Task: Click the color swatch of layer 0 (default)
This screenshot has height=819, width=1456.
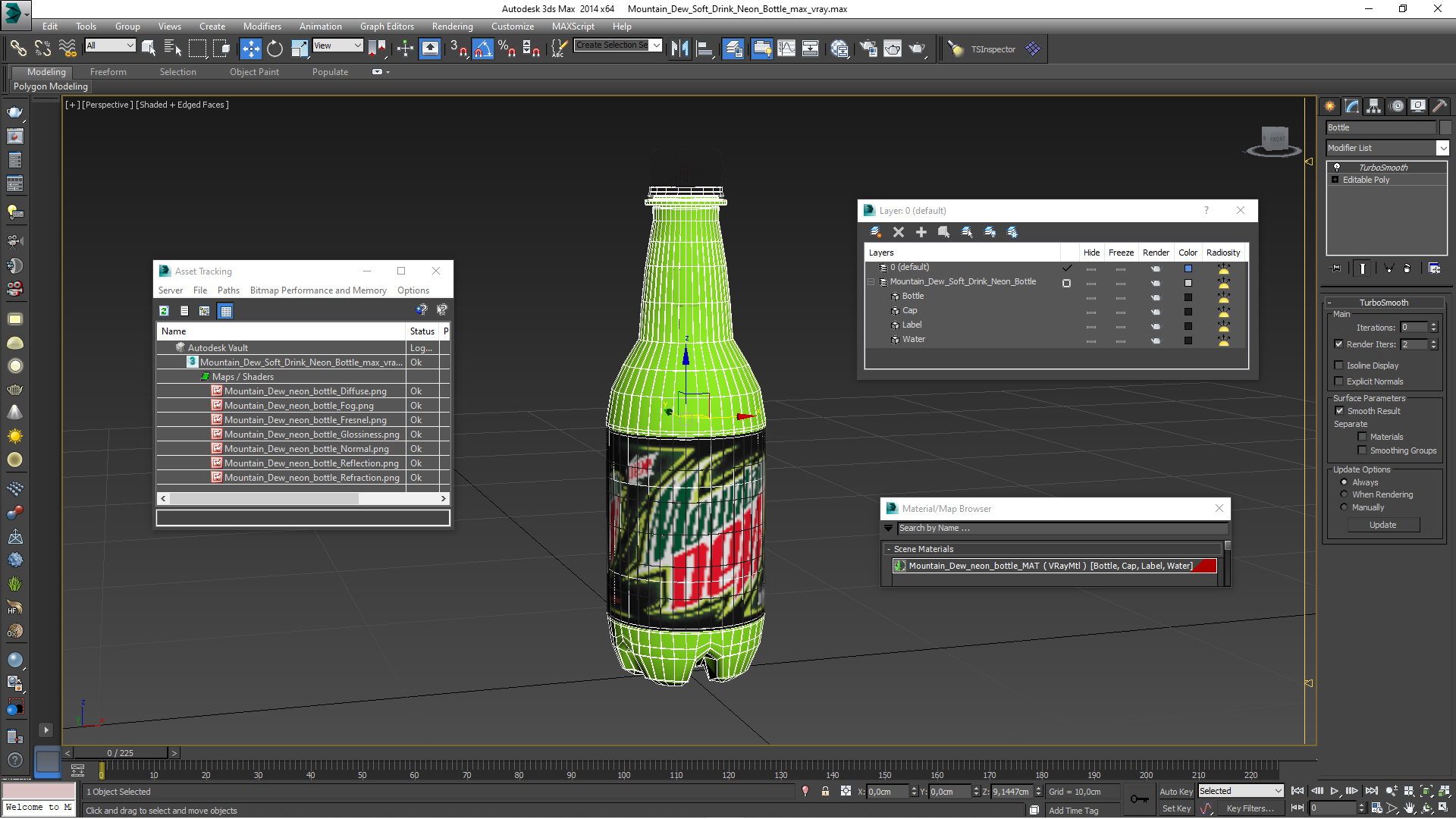Action: (x=1188, y=268)
